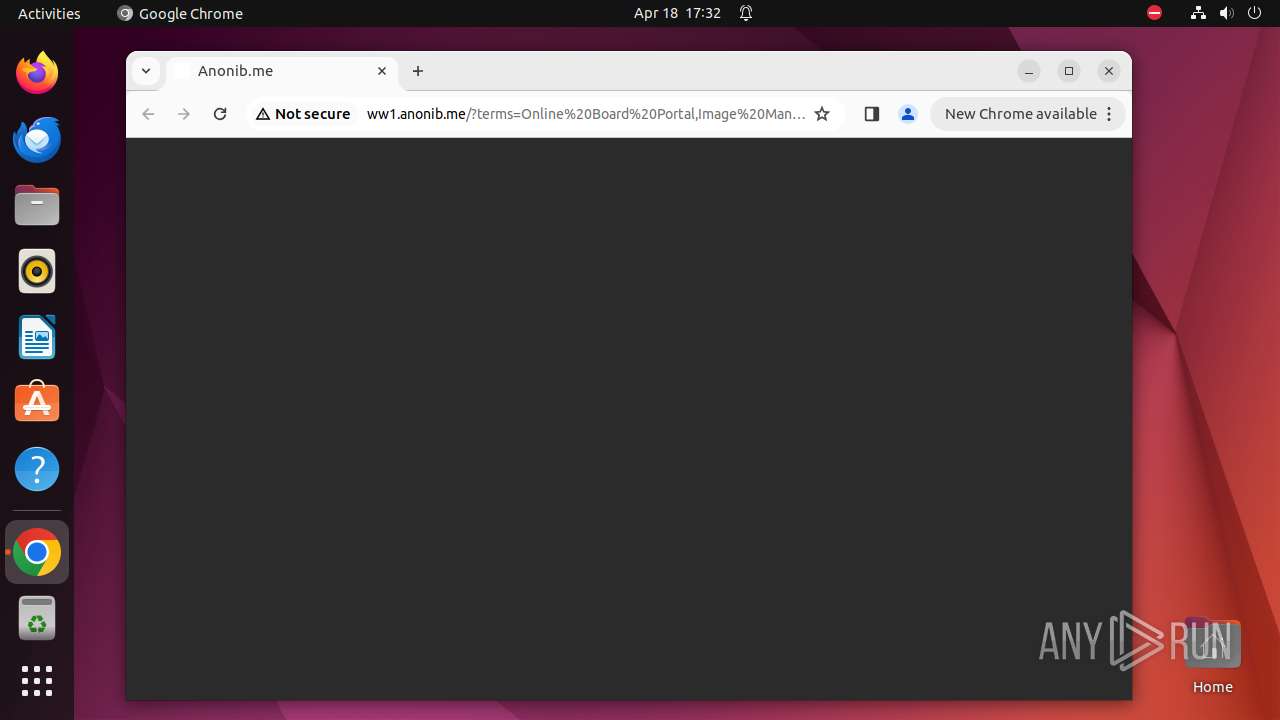Open the network status icon
1280x720 pixels.
point(1198,13)
